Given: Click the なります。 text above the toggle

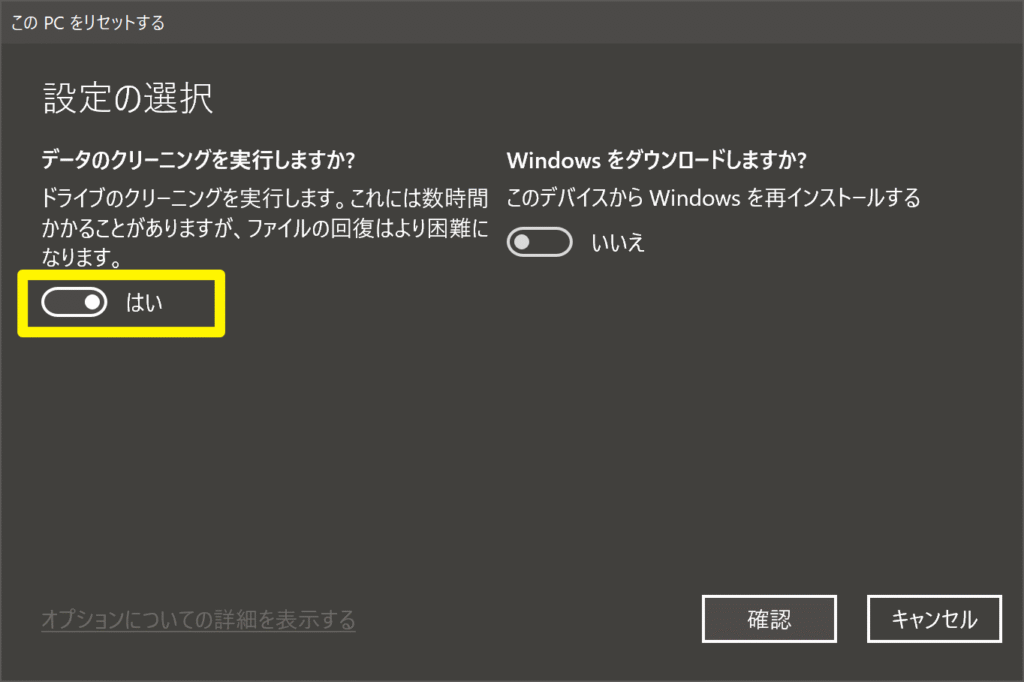Looking at the screenshot, I should point(82,257).
